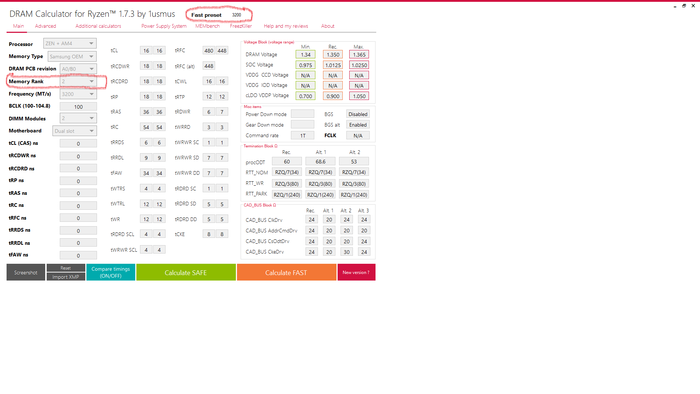Click the Screenshot button

click(x=25, y=272)
